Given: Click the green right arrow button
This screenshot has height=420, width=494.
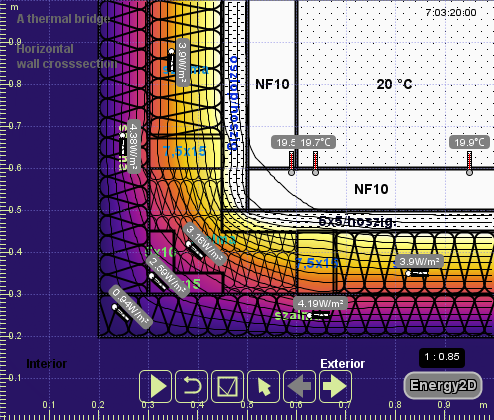Looking at the screenshot, I should click(x=335, y=386).
